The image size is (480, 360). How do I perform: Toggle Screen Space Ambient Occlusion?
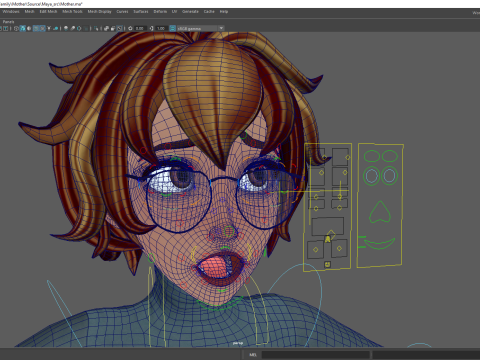pos(66,28)
